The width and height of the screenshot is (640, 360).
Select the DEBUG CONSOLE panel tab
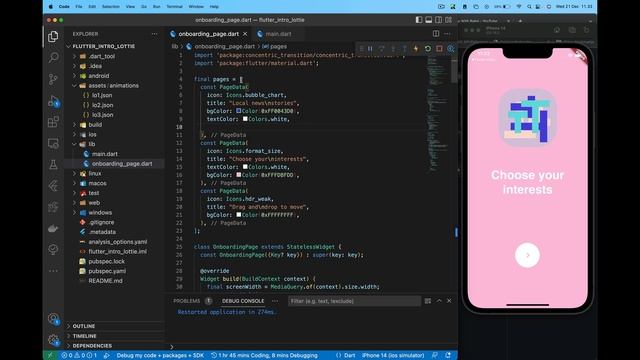point(243,301)
